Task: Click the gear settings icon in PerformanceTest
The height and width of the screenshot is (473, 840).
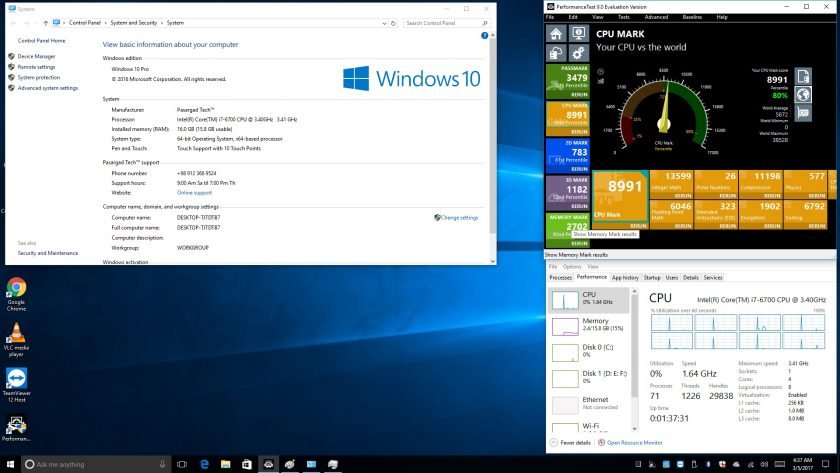Action: click(578, 53)
